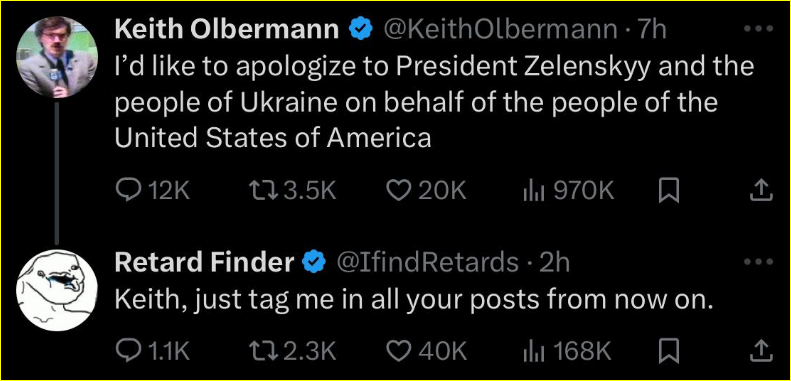Open the Keith Olbermann display name link
Screen dimensions: 791x381
pyautogui.click(x=227, y=30)
